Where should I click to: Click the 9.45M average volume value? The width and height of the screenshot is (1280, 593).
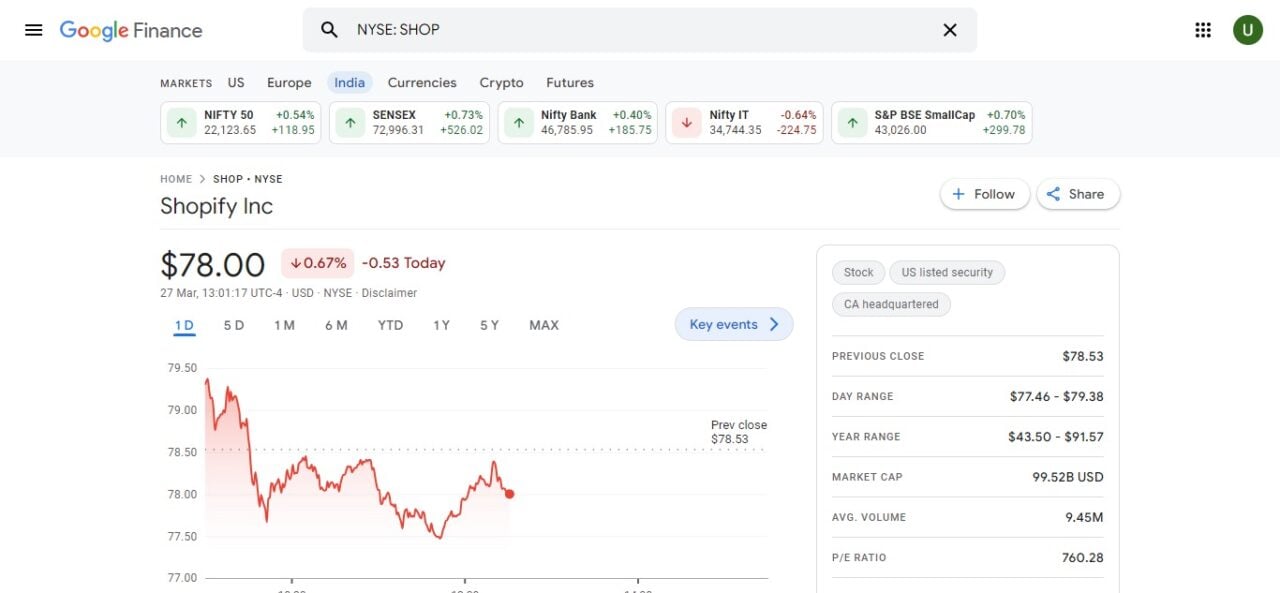tap(1085, 517)
